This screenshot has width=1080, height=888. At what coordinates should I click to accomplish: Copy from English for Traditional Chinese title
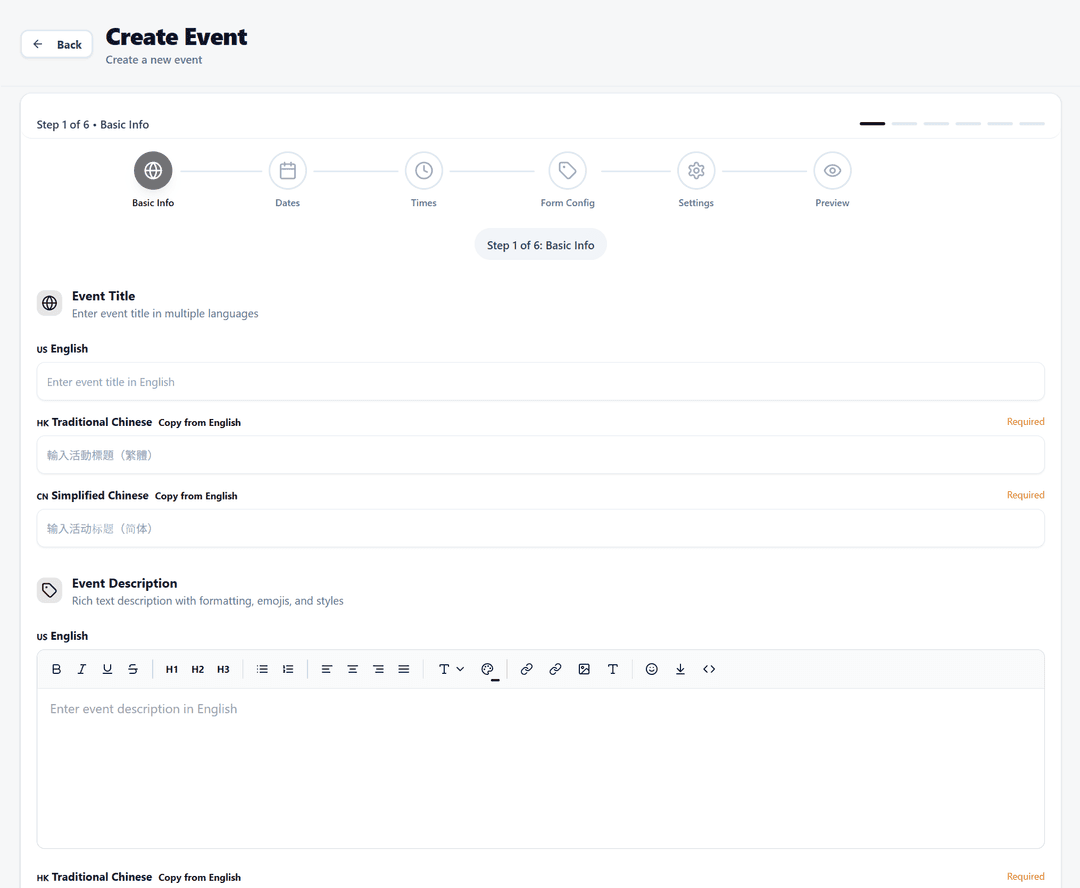click(199, 422)
